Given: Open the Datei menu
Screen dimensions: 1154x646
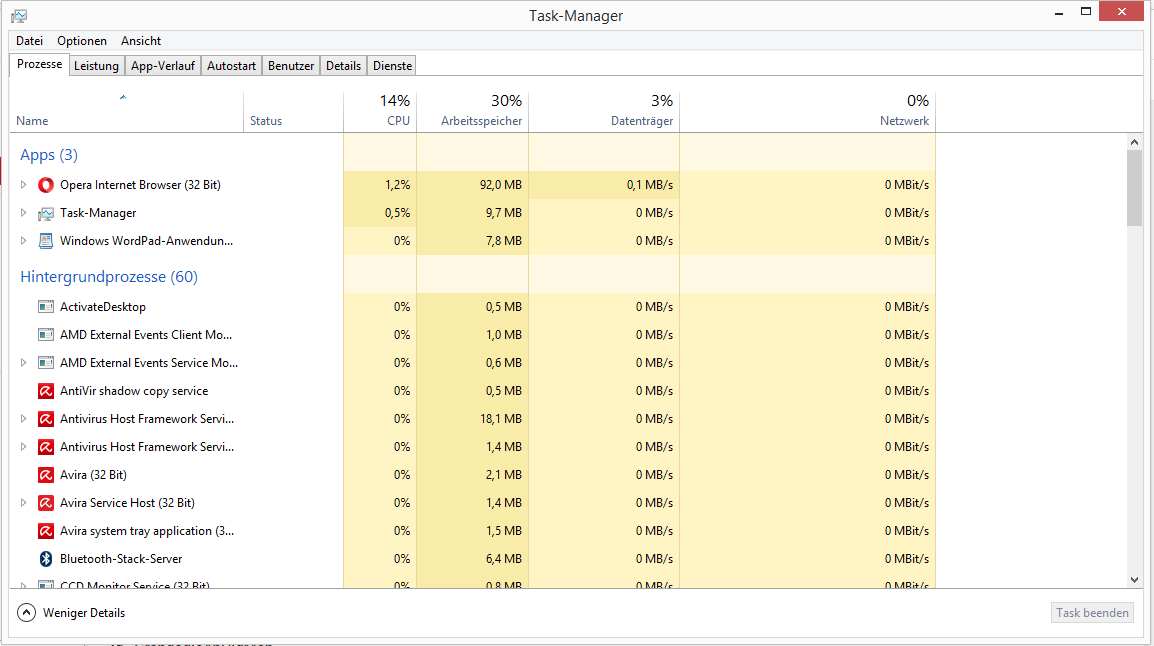Looking at the screenshot, I should [x=29, y=40].
